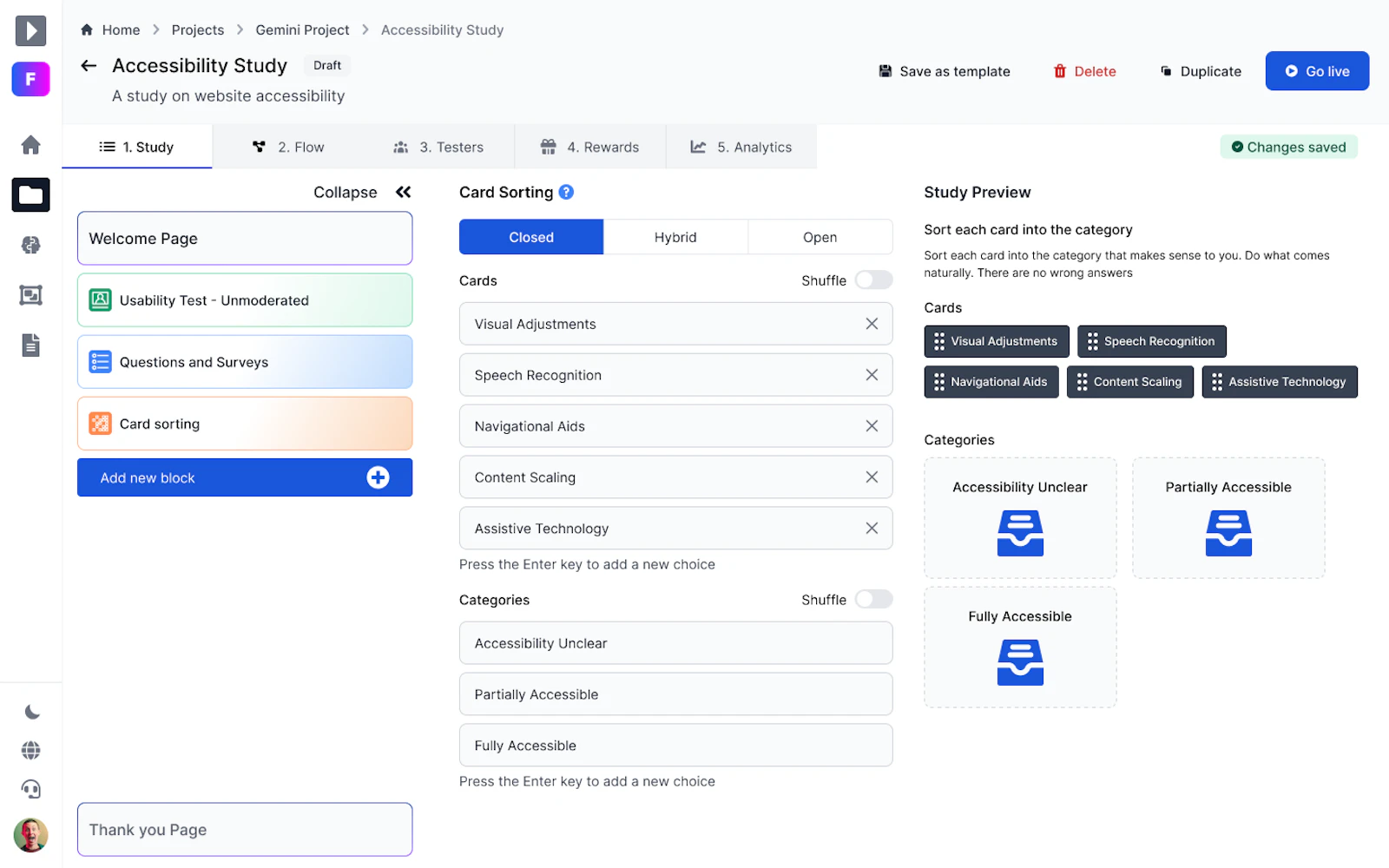This screenshot has width=1389, height=868.
Task: Click the Questions and Surveys block icon
Action: tap(101, 362)
